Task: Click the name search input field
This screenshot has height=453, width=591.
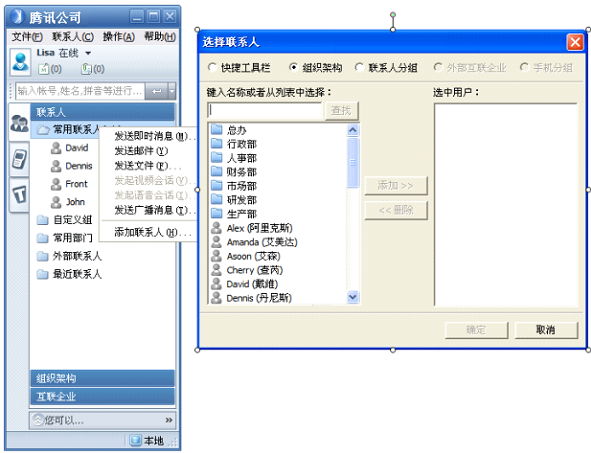Action: [x=265, y=110]
